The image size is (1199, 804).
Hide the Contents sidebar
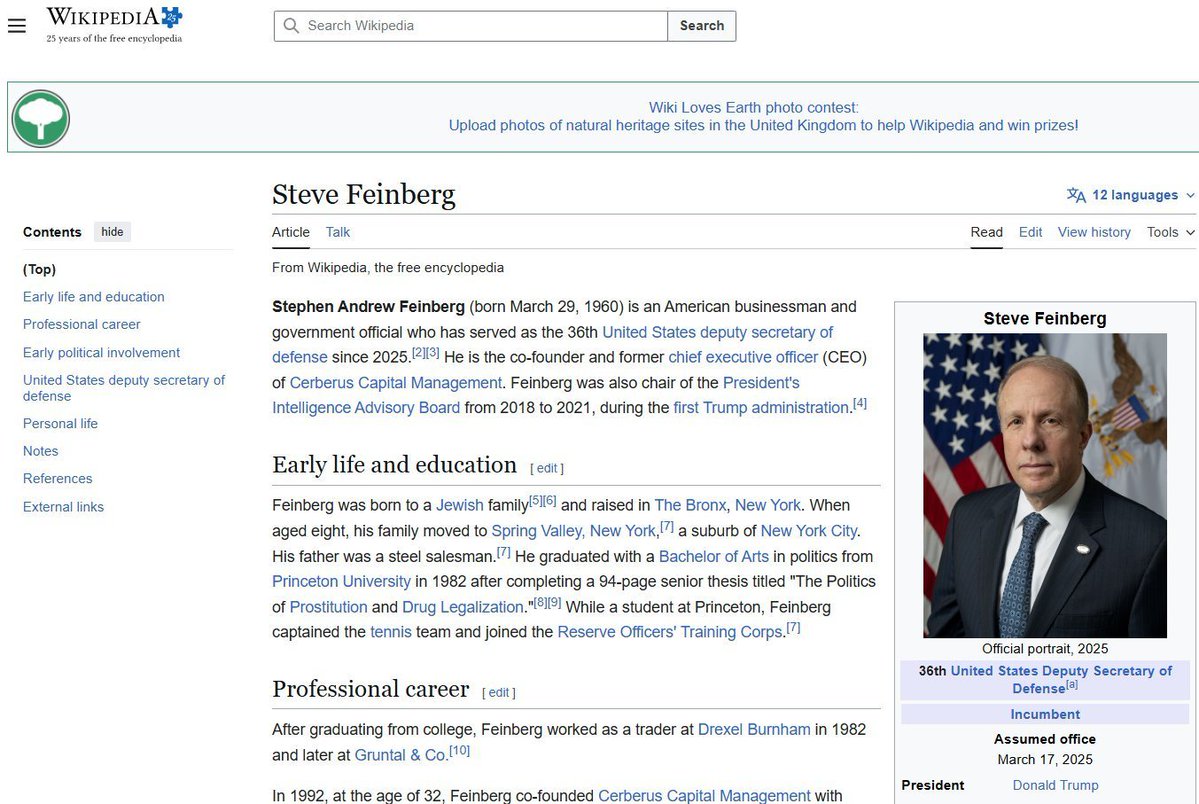112,232
